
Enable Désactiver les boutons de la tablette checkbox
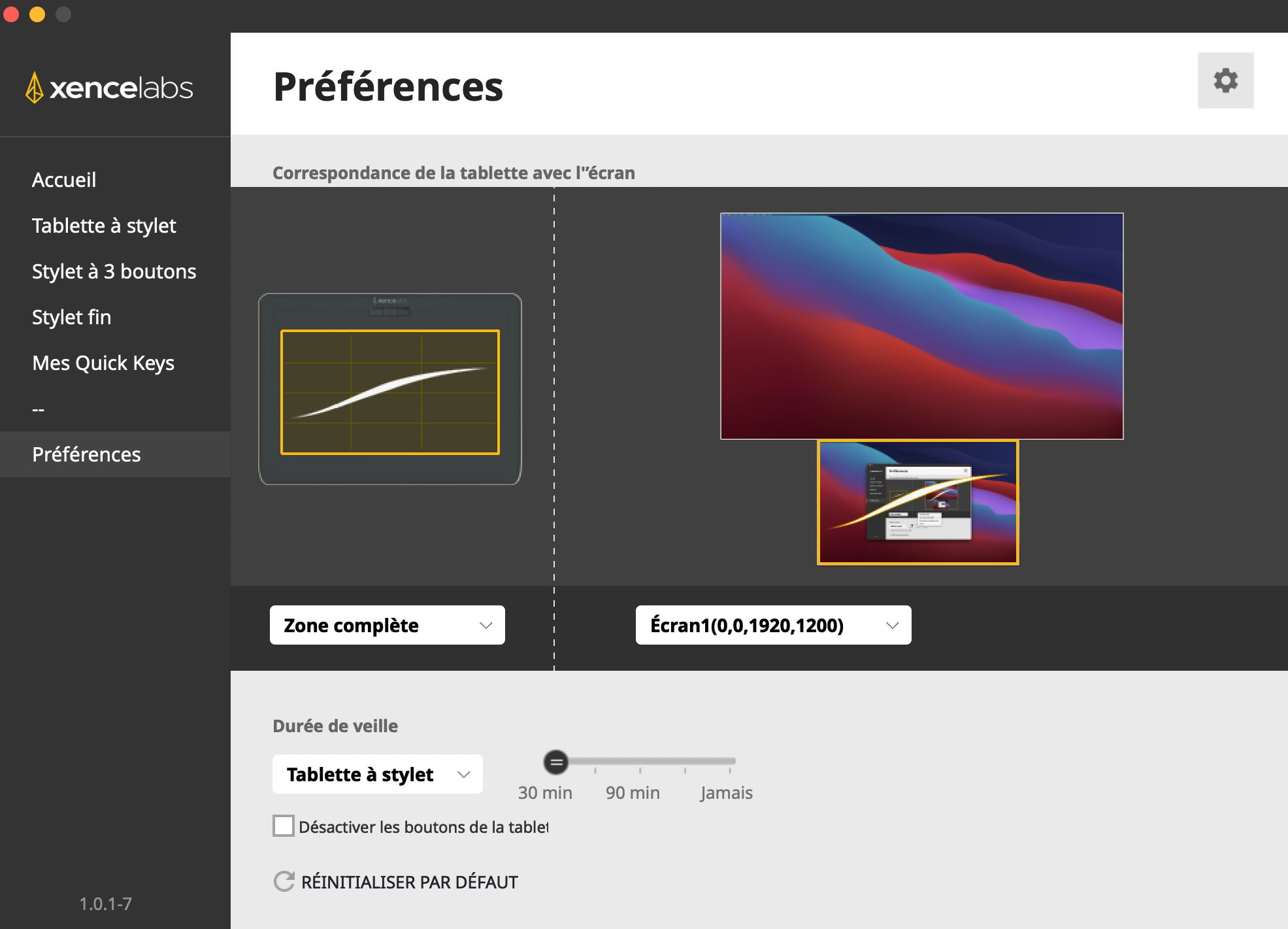pyautogui.click(x=284, y=826)
